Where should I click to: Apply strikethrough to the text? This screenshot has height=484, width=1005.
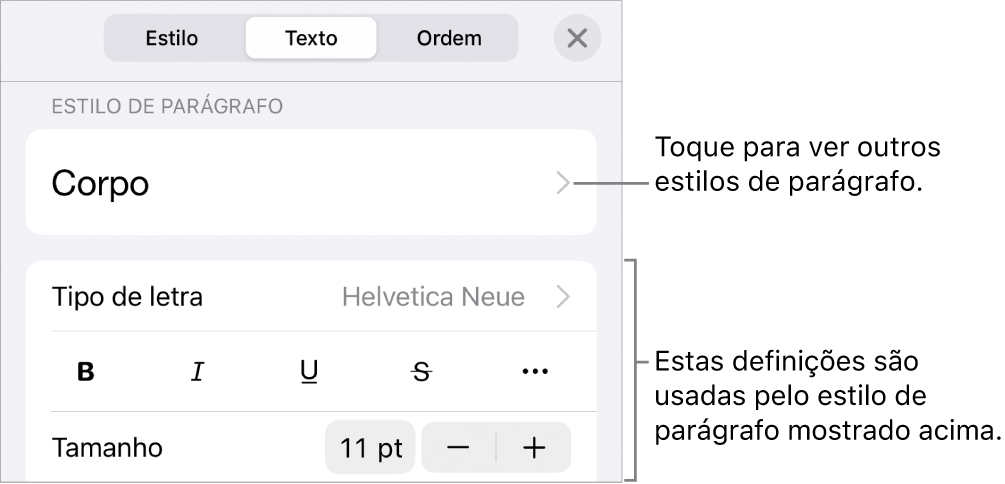[422, 372]
